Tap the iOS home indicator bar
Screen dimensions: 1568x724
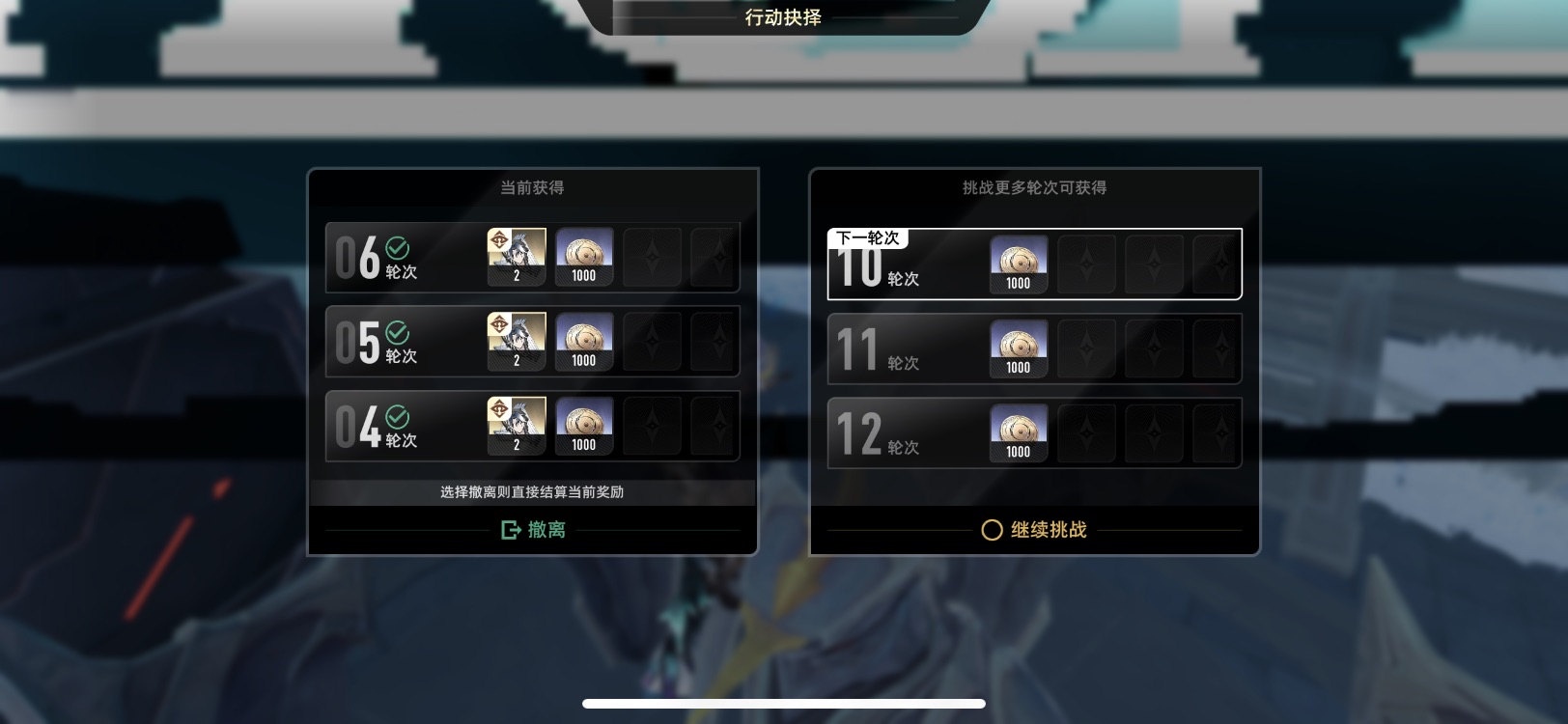tap(783, 704)
